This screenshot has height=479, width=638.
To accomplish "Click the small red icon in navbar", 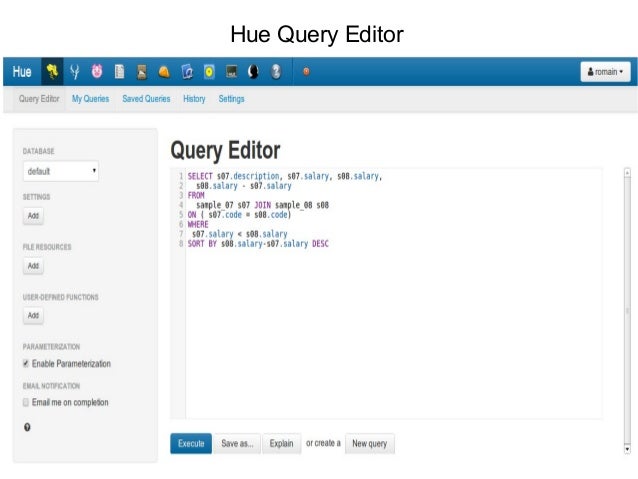I will tap(306, 72).
